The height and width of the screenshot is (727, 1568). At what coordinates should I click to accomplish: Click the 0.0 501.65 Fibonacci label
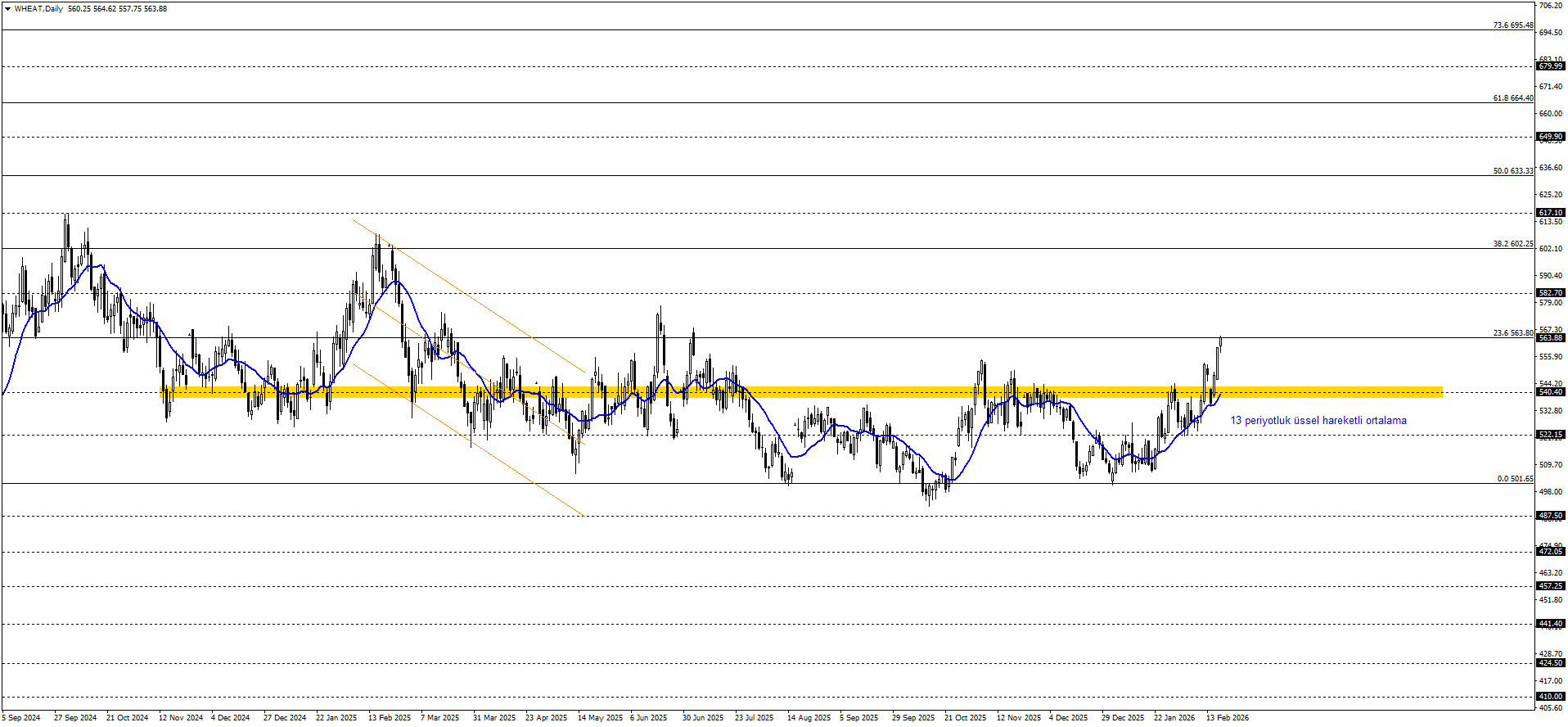pyautogui.click(x=1515, y=479)
